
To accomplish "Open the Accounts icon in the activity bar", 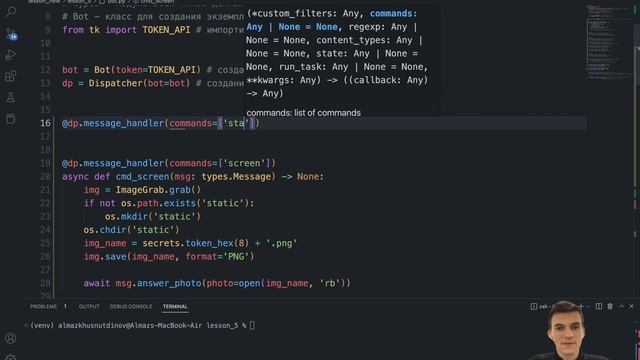I will pyautogui.click(x=11, y=338).
